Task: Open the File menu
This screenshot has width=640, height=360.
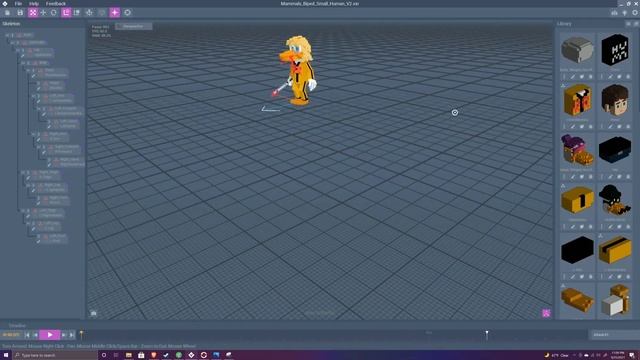Action: (18, 3)
